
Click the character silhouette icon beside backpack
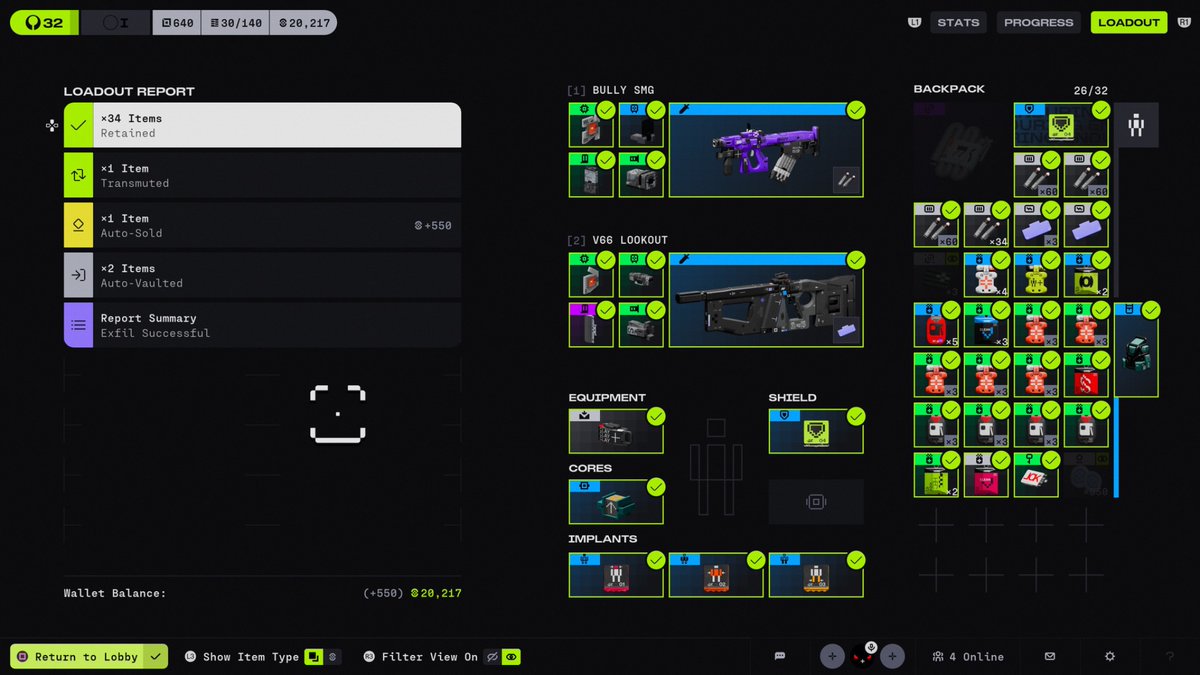pyautogui.click(x=1137, y=125)
